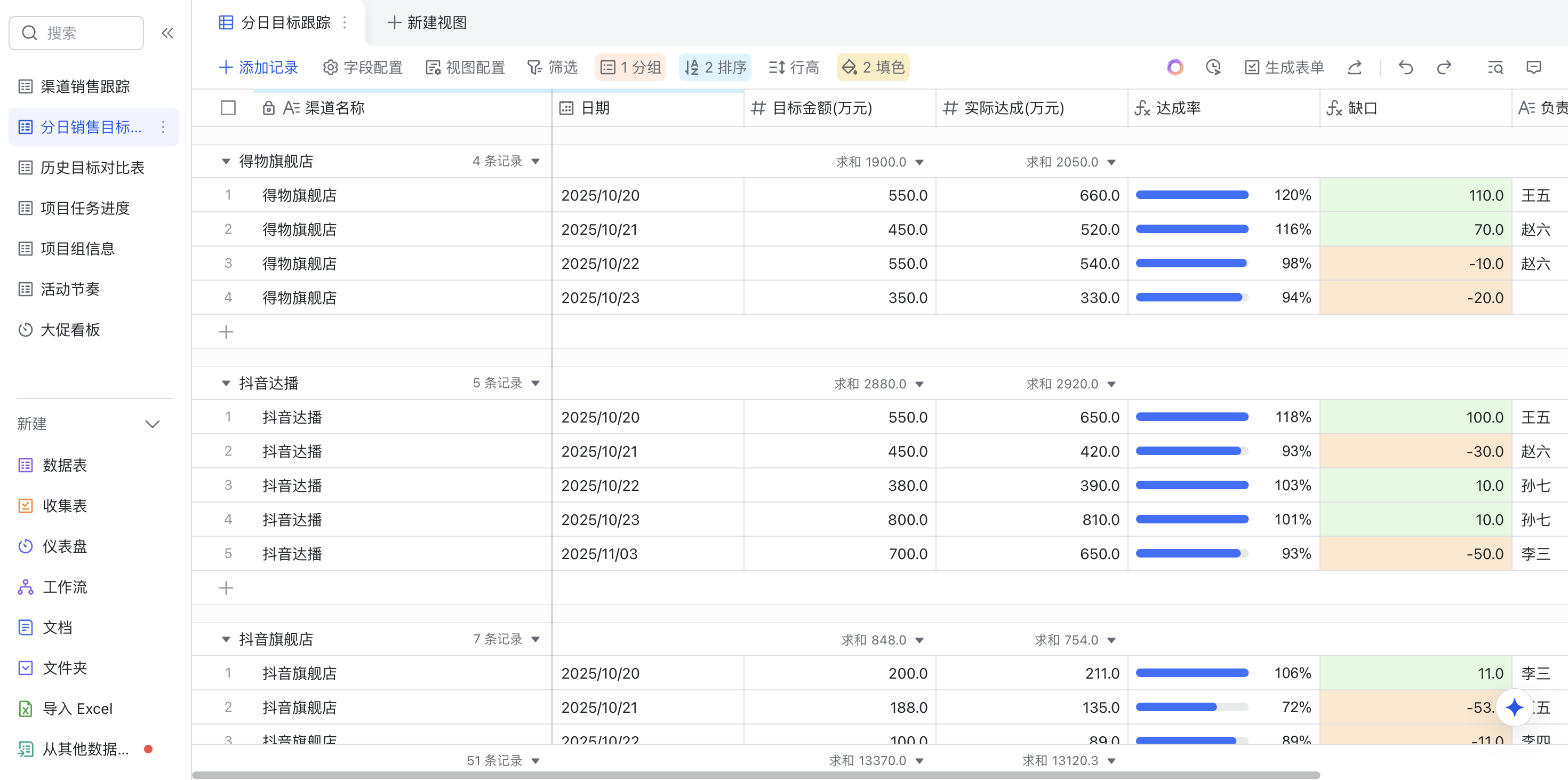Open search within view icon

[x=1495, y=68]
